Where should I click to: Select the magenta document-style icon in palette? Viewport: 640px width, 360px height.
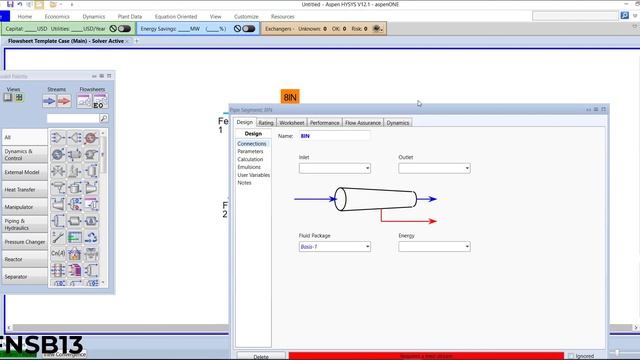[75, 270]
